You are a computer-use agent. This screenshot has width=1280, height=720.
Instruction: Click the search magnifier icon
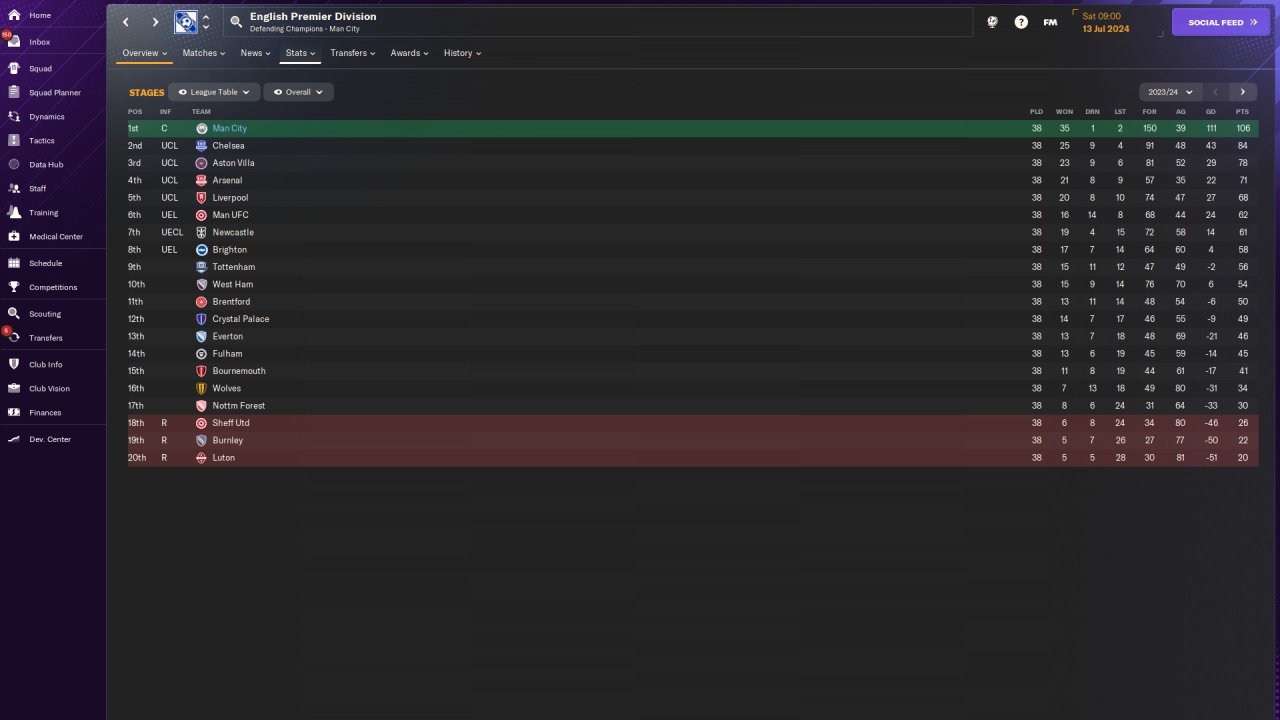[236, 22]
